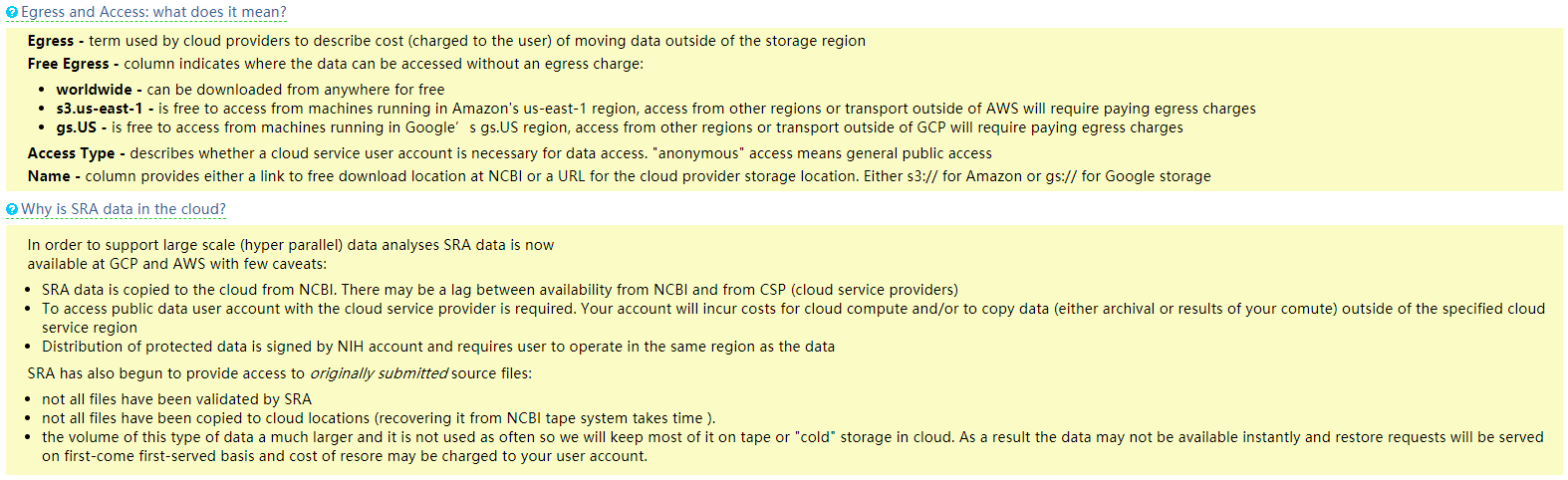Viewport: 1568px width, 480px height.
Task: Click the bold "Access Type -" term
Action: pos(77,153)
